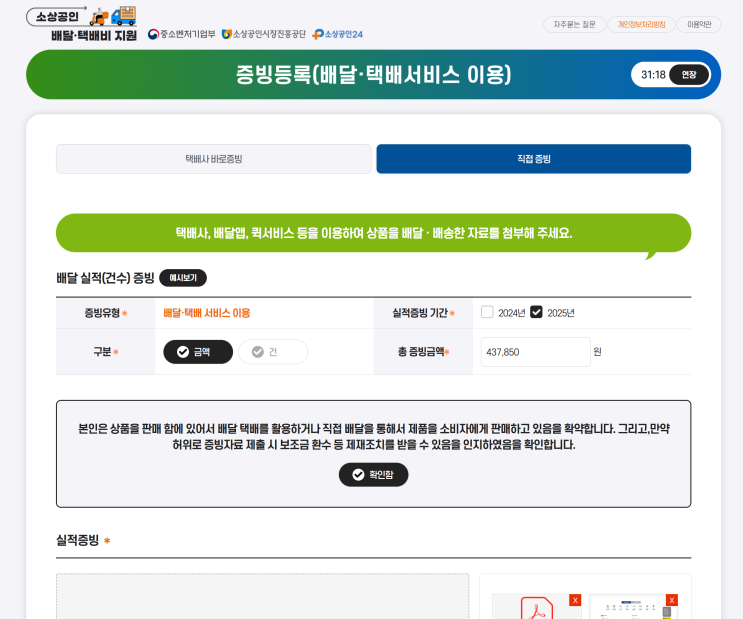Open the 소상공인24 logo link
The image size is (743, 619).
pyautogui.click(x=337, y=34)
